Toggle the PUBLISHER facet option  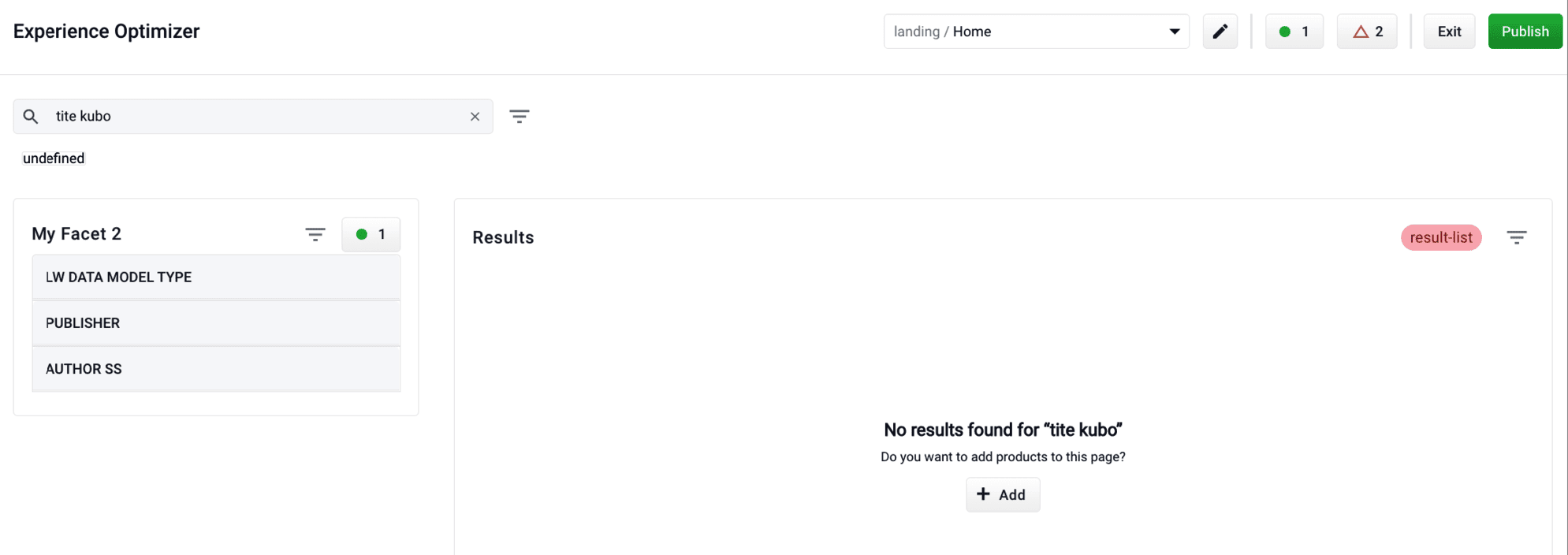tap(216, 322)
